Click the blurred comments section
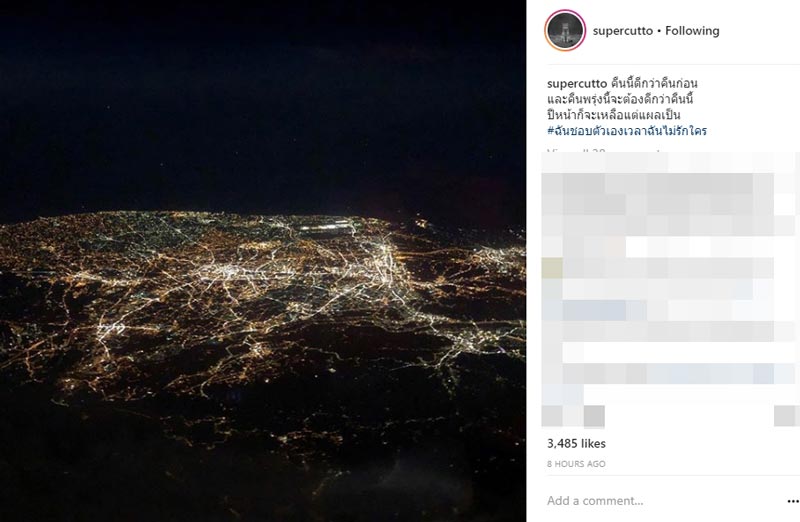 click(x=670, y=288)
